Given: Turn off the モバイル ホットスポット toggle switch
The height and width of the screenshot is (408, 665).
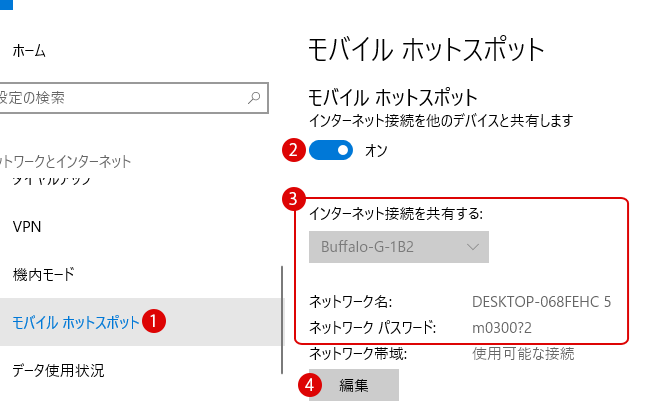Looking at the screenshot, I should tap(332, 151).
